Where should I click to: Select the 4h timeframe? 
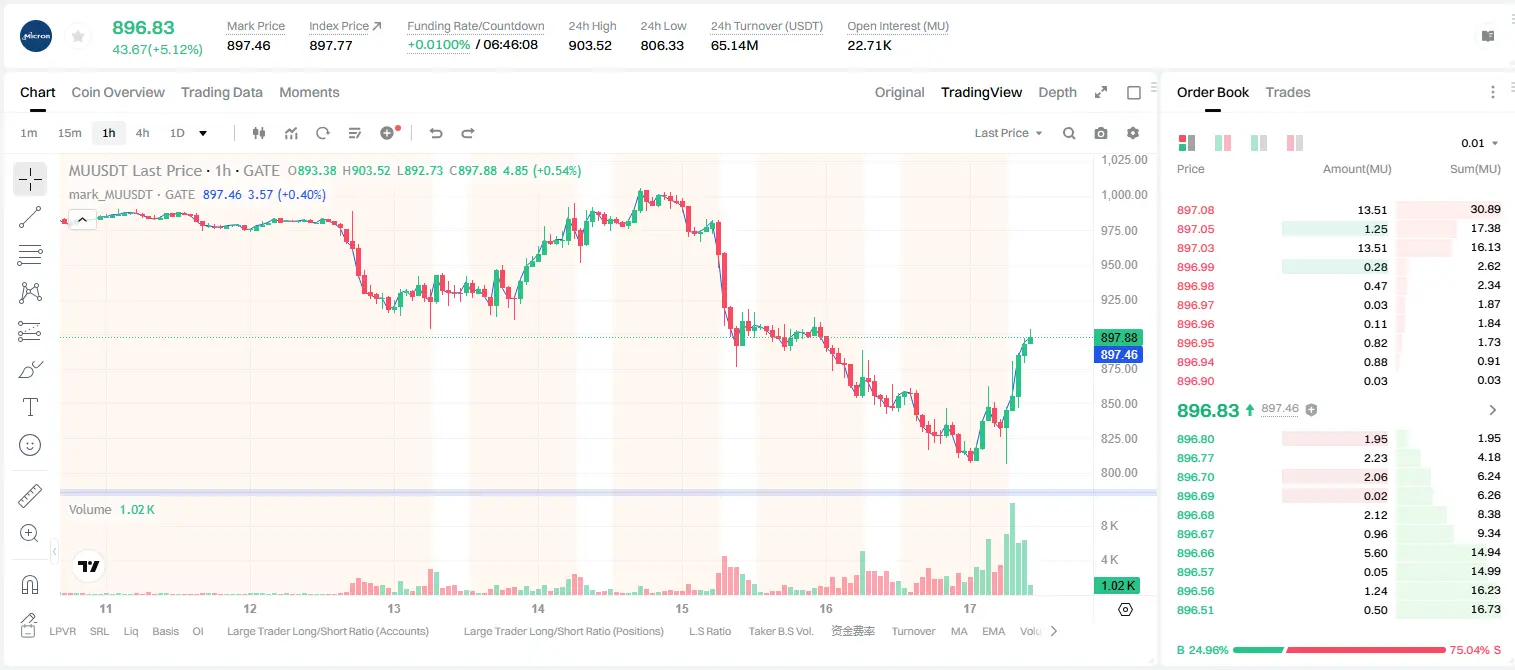point(142,133)
